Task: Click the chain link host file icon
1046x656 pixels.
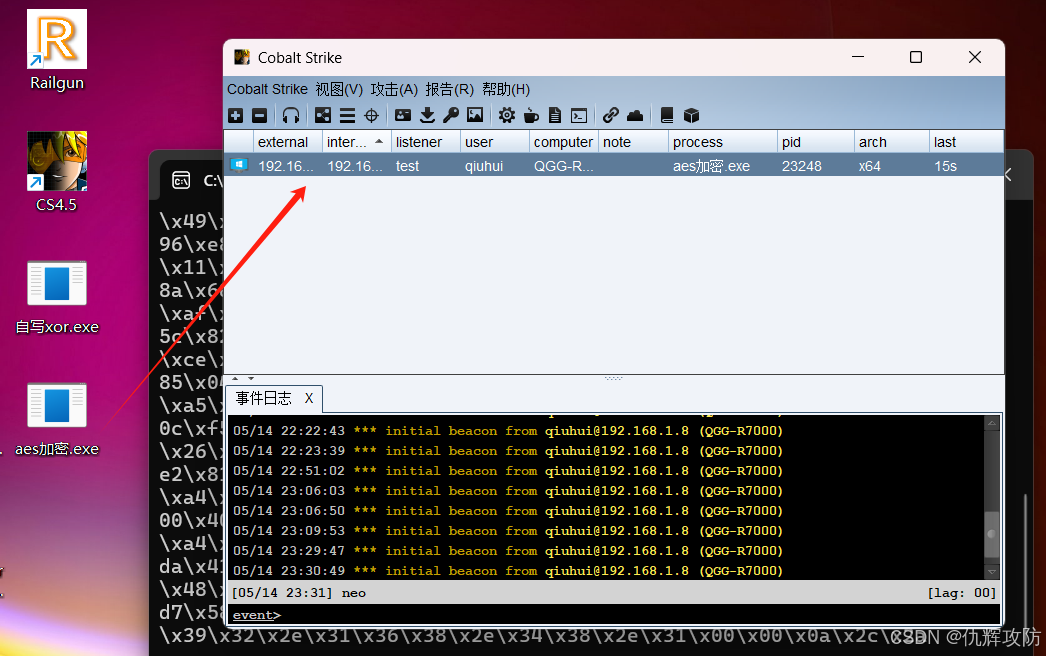Action: point(610,115)
